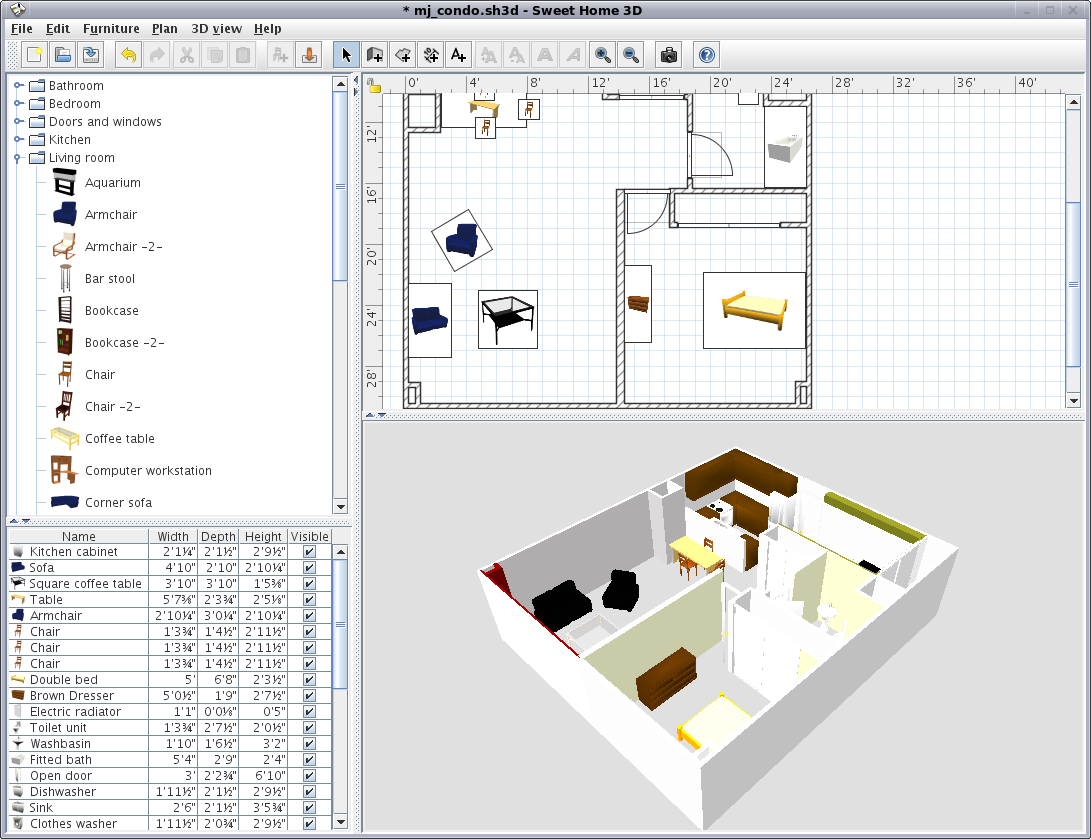Select Corner sofa in the catalog
The image size is (1091, 839).
(118, 503)
